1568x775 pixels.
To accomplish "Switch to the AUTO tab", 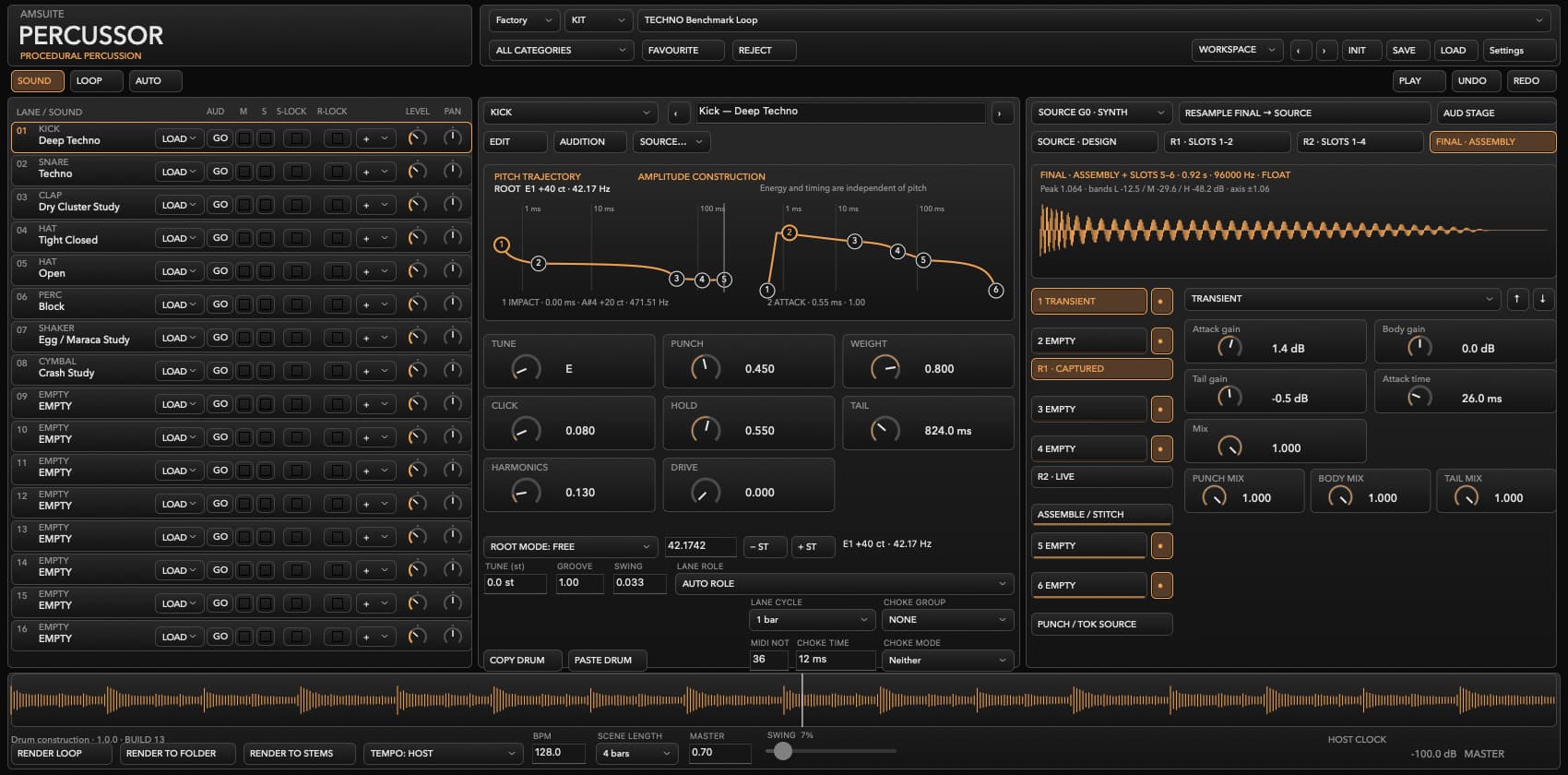I will (x=155, y=81).
